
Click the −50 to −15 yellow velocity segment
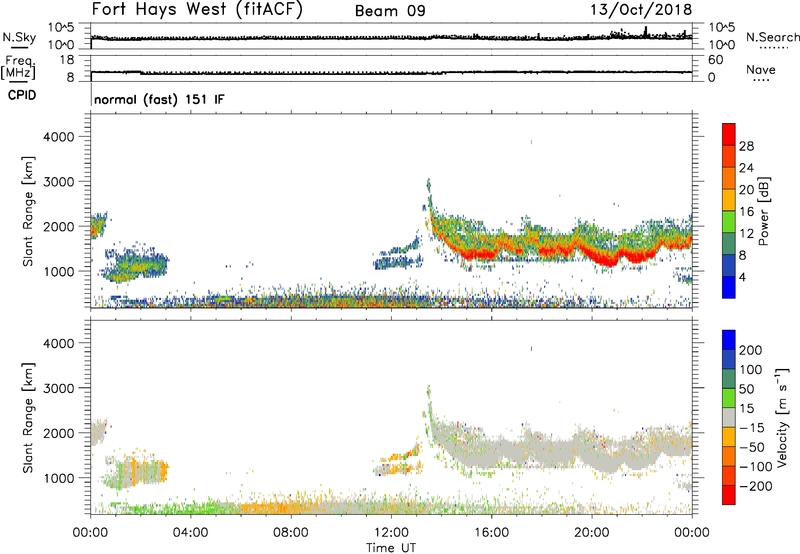[729, 437]
